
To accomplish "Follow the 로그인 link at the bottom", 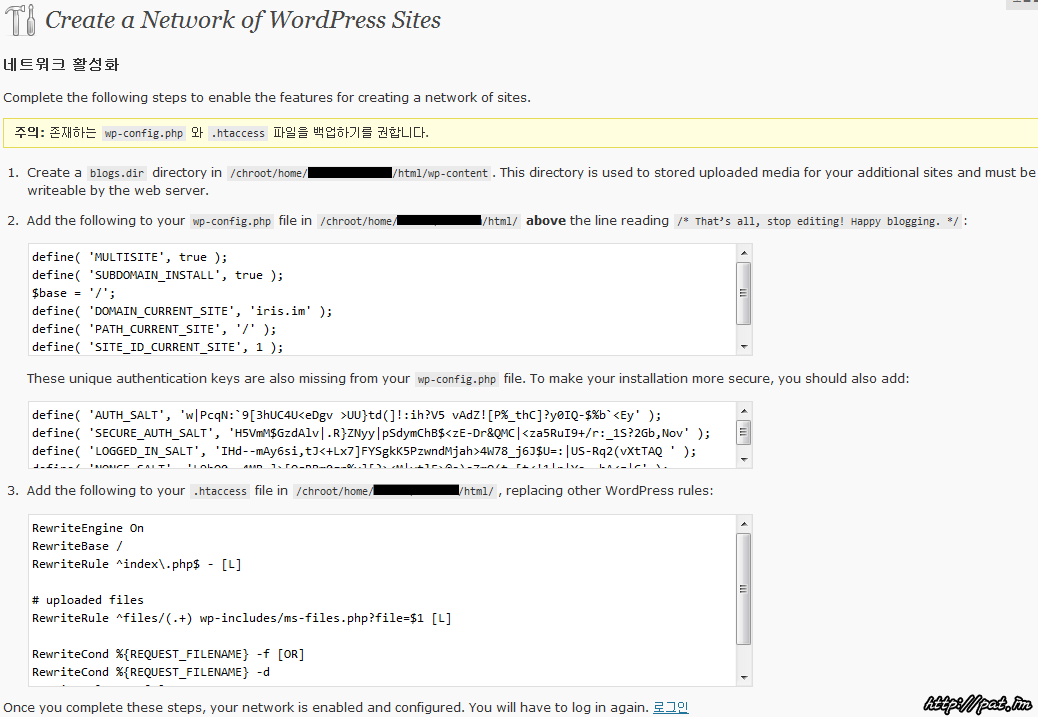I will (x=671, y=707).
